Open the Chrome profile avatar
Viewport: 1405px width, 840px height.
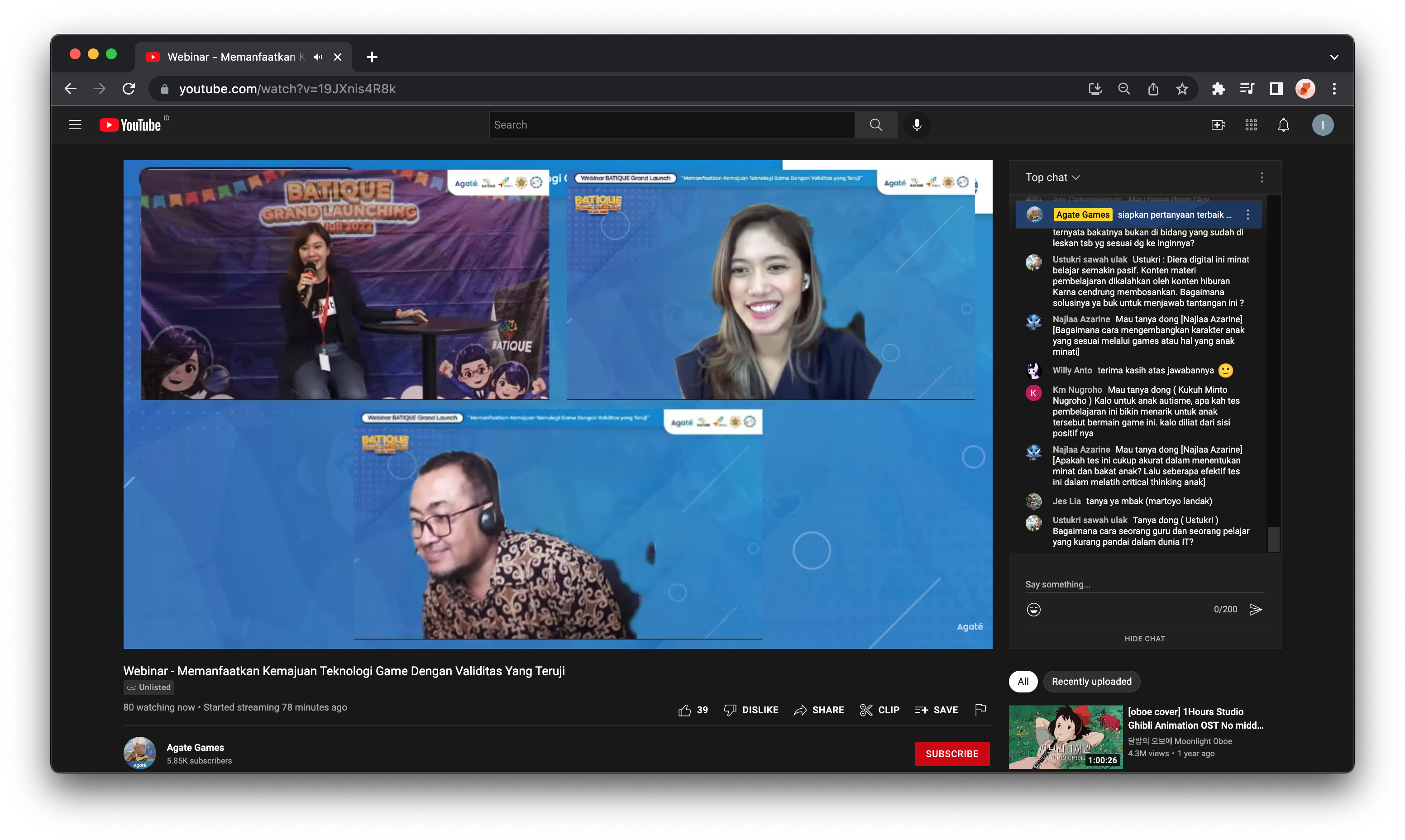[x=1305, y=88]
